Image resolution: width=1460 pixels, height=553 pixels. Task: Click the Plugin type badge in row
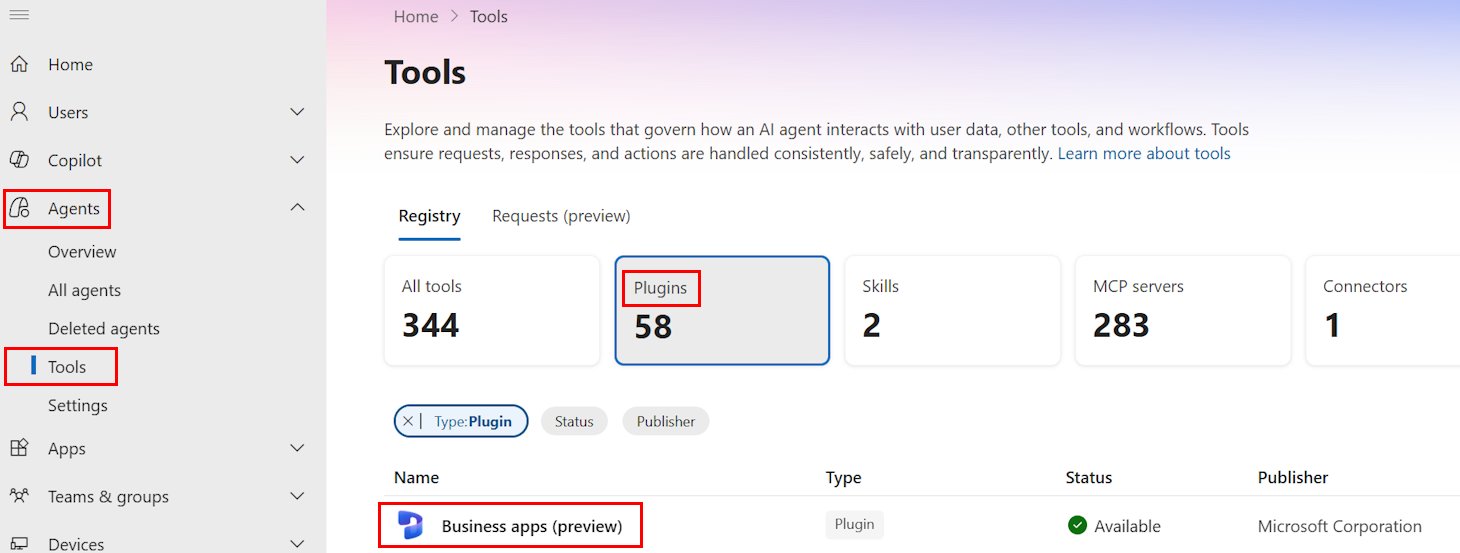pos(855,524)
